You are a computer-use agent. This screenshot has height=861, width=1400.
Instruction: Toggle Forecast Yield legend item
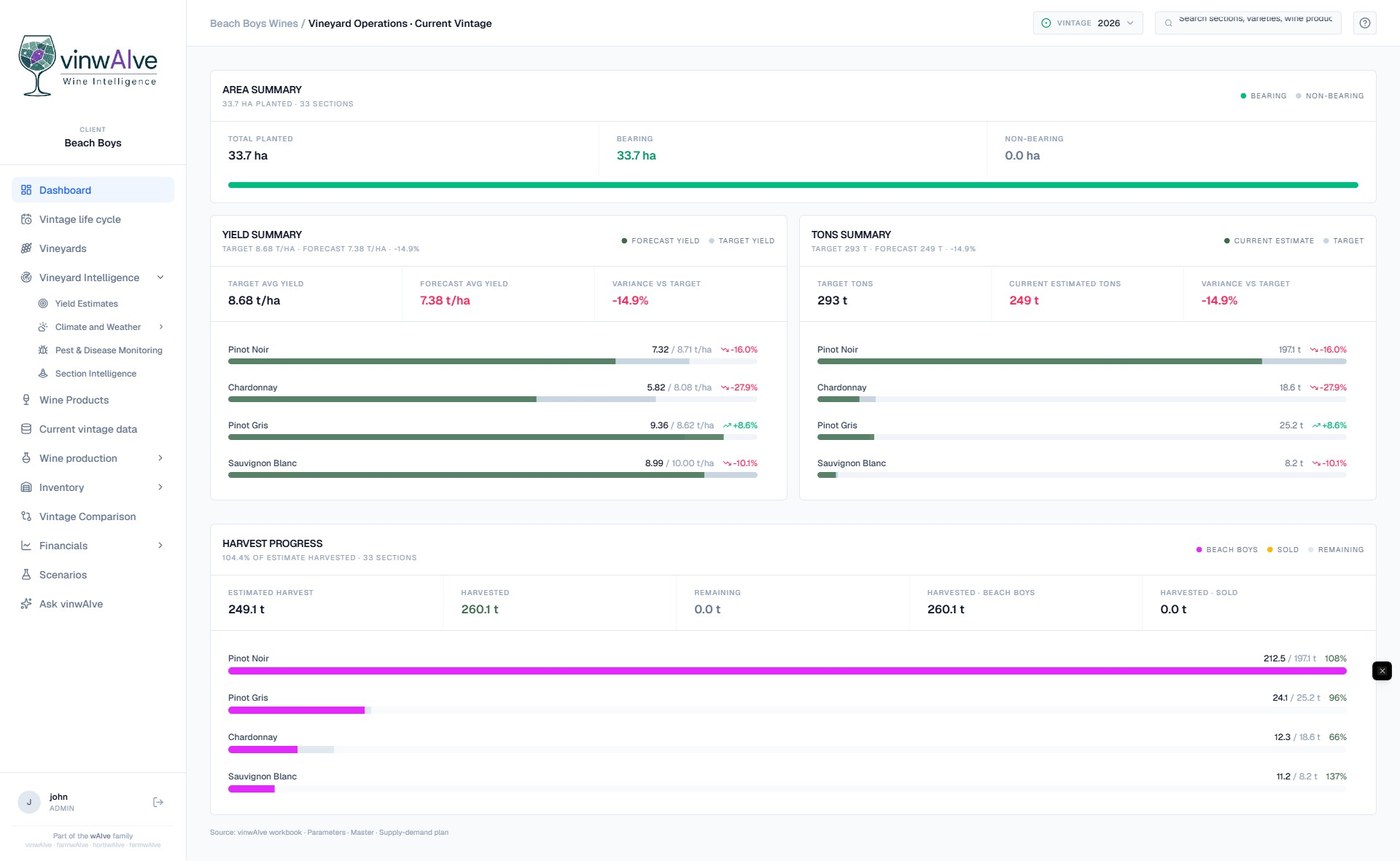660,241
